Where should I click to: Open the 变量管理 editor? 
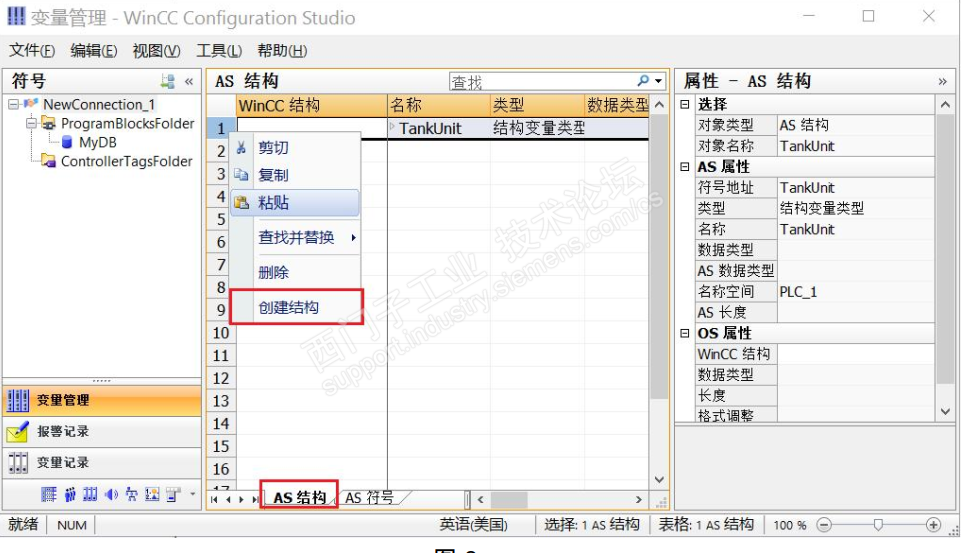click(102, 400)
